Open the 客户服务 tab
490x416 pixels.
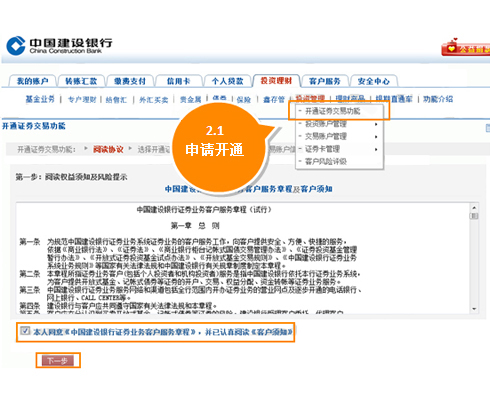(325, 81)
